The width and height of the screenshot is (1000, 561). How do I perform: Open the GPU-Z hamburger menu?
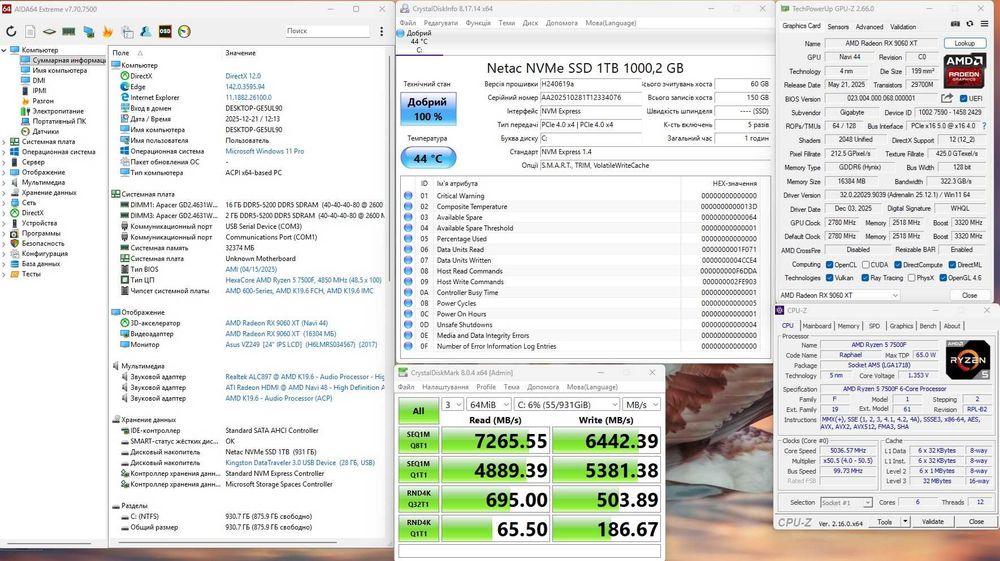click(x=985, y=24)
